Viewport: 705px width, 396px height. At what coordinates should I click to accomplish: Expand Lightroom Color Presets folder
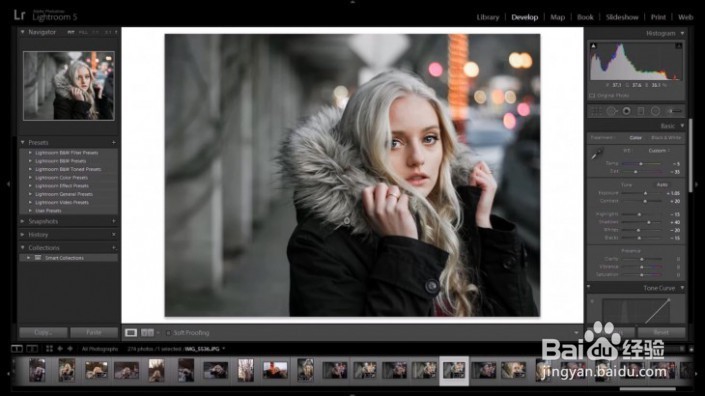point(31,178)
